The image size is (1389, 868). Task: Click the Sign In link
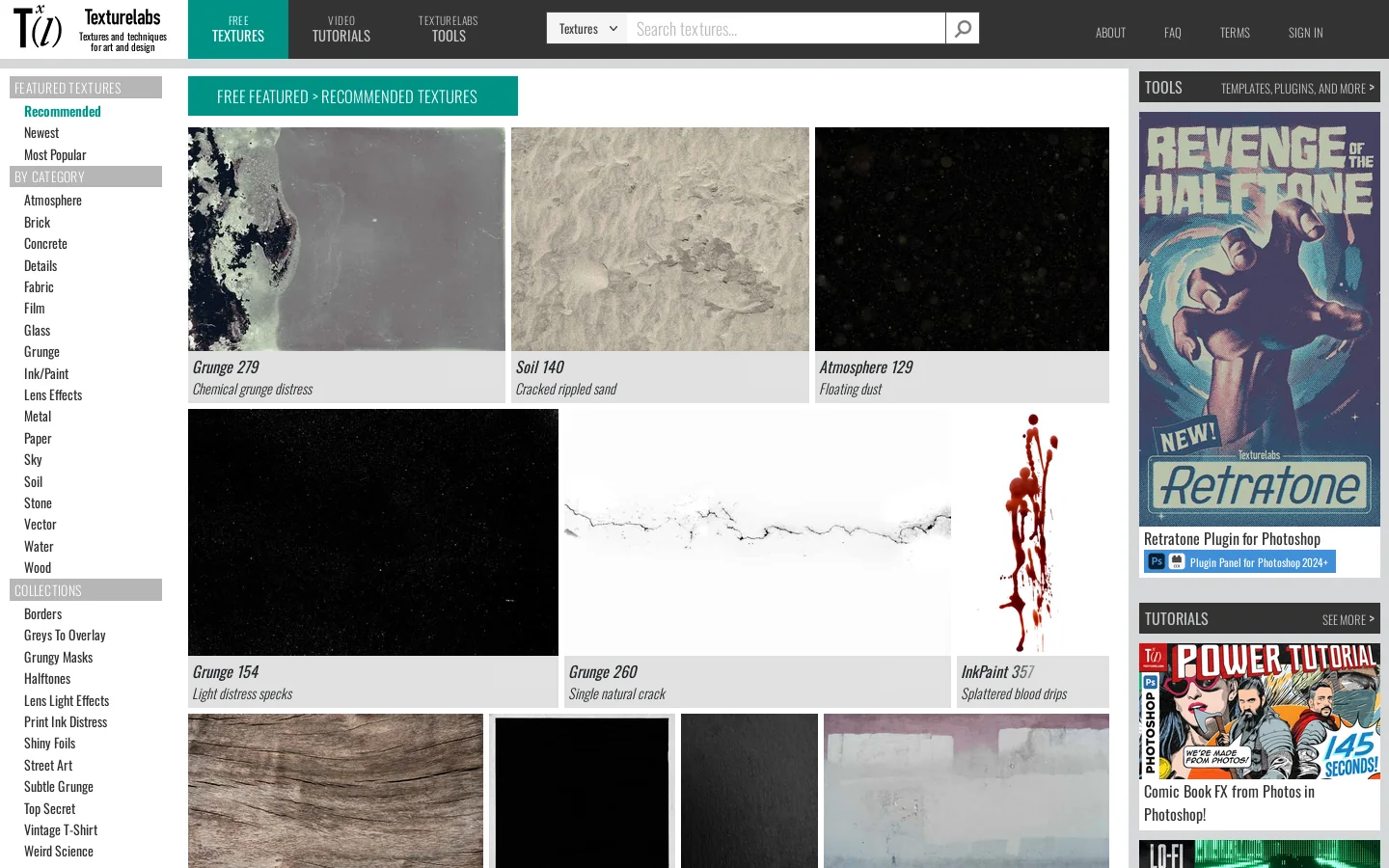tap(1306, 33)
